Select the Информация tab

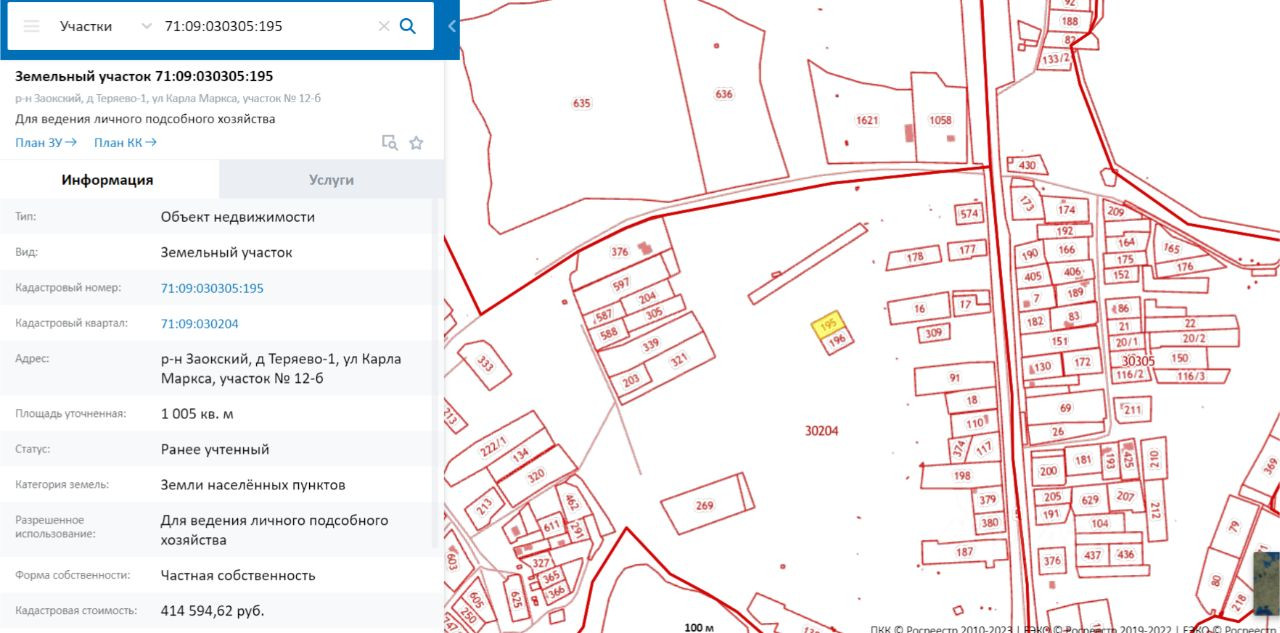pos(107,180)
